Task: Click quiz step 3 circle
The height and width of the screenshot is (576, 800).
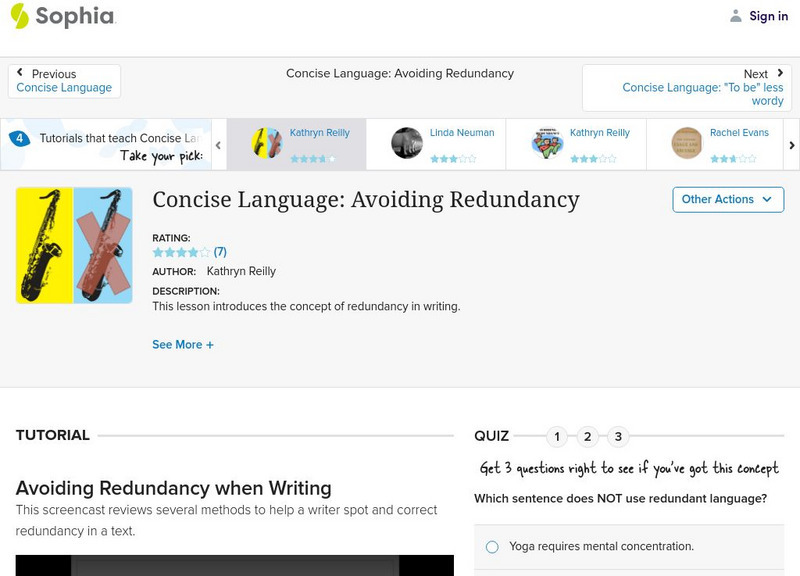Action: point(618,434)
